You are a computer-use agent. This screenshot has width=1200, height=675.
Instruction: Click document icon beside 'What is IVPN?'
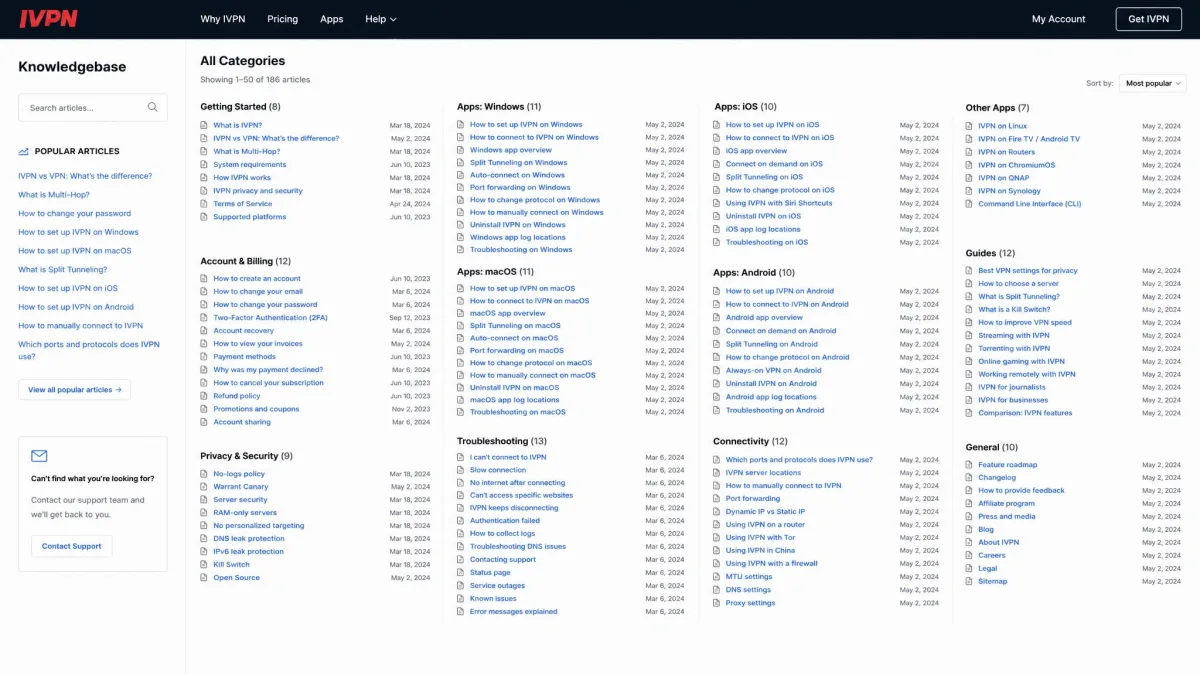pos(204,126)
